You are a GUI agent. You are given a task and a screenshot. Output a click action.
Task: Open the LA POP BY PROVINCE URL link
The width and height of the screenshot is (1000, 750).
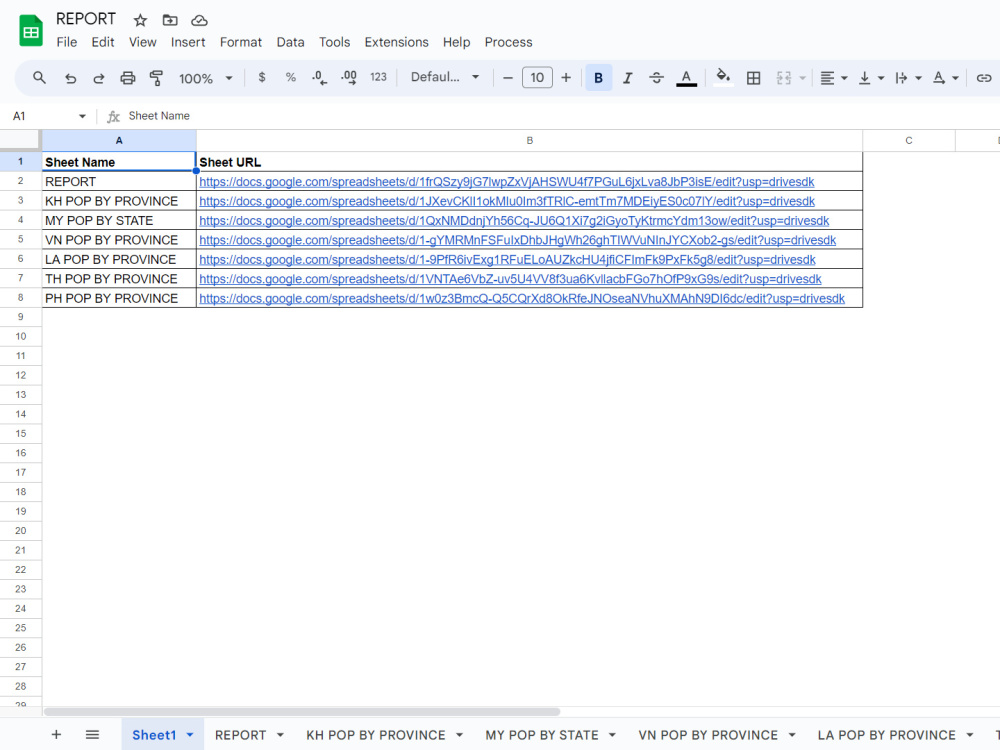pyautogui.click(x=507, y=260)
